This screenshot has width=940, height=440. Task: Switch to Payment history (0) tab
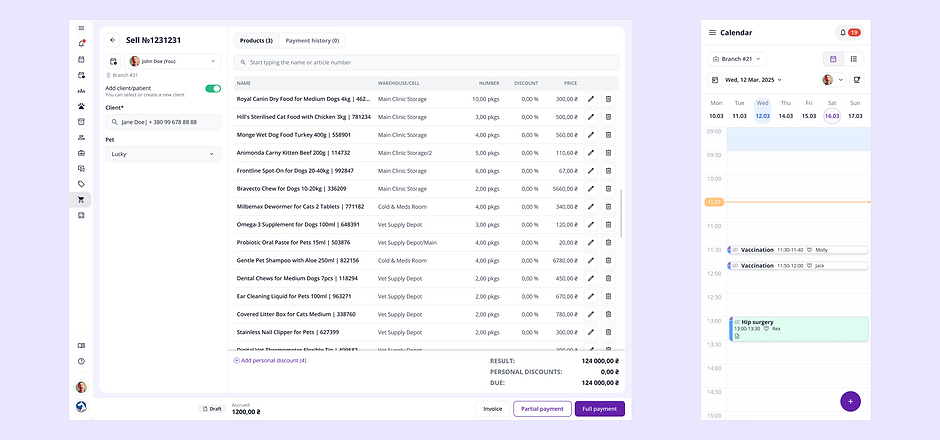(x=312, y=41)
